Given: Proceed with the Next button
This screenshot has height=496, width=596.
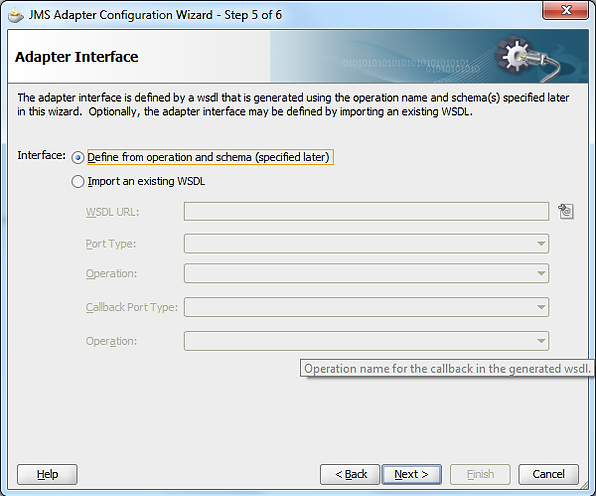Looking at the screenshot, I should click(412, 474).
